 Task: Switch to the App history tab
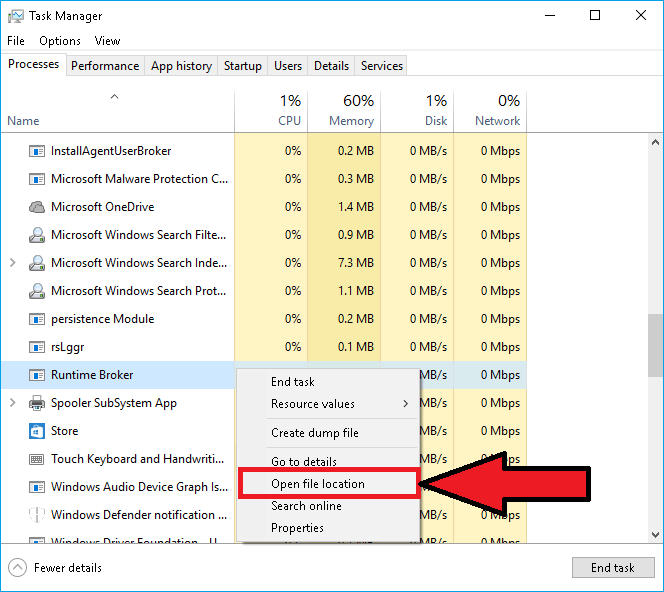[181, 66]
